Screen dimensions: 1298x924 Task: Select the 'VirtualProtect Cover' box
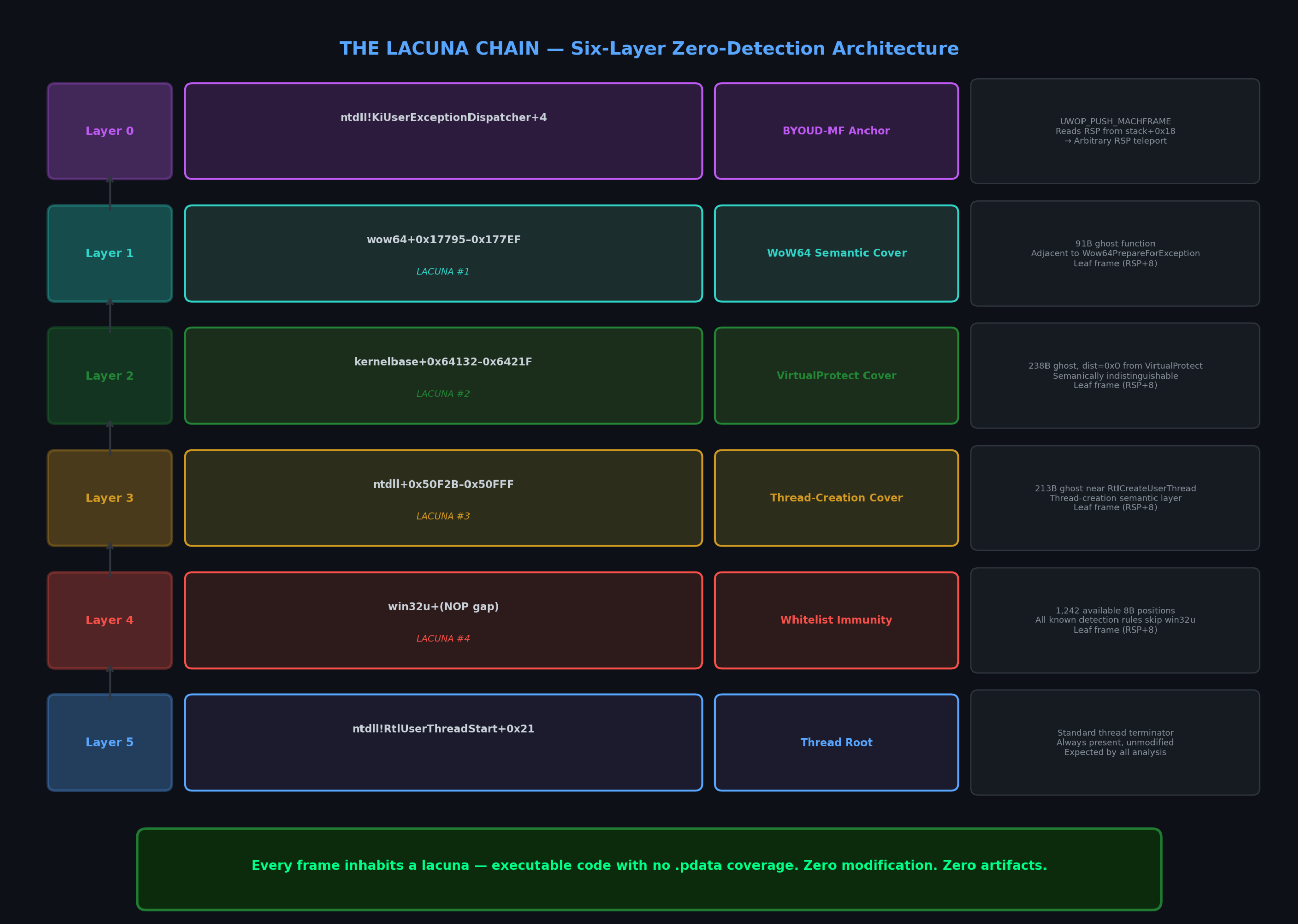pos(837,376)
